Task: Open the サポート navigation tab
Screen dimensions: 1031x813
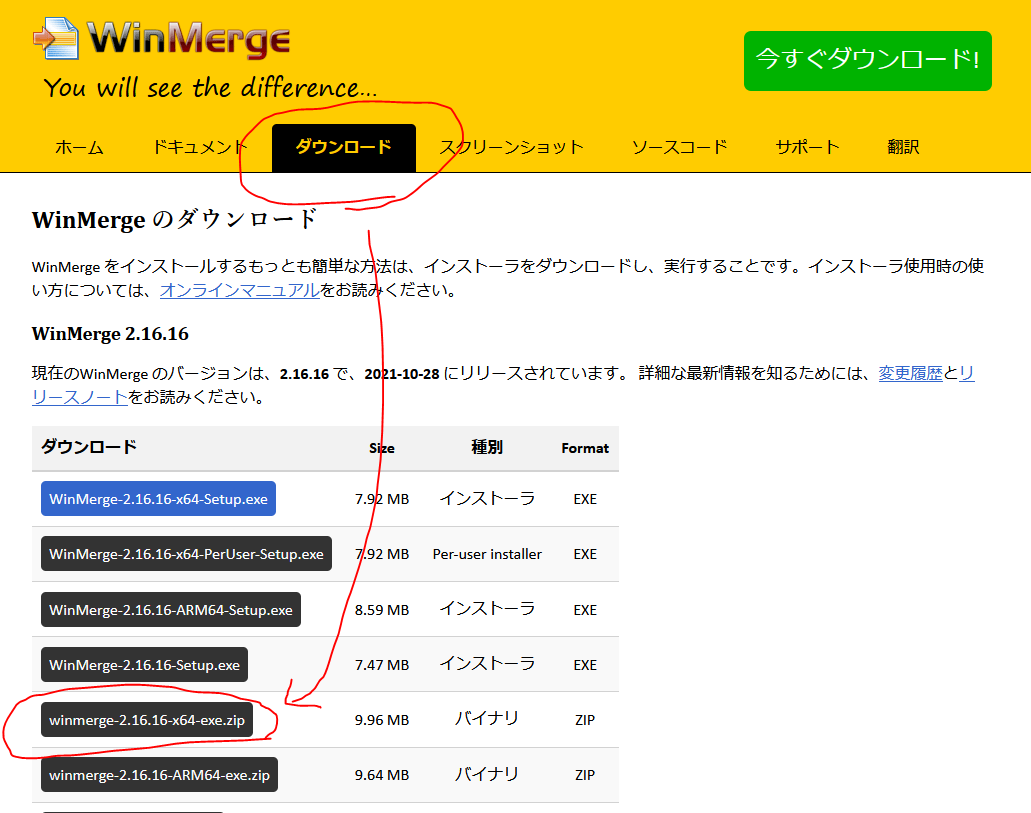Action: [807, 147]
